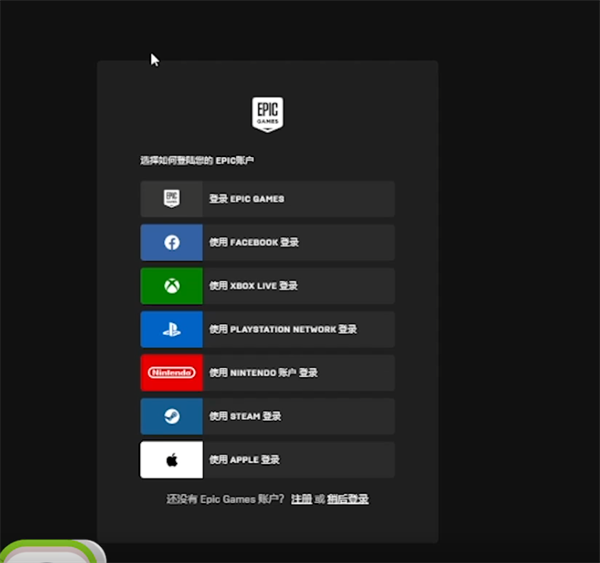
Task: Click the Epic Games shield logo at top
Action: tap(267, 114)
